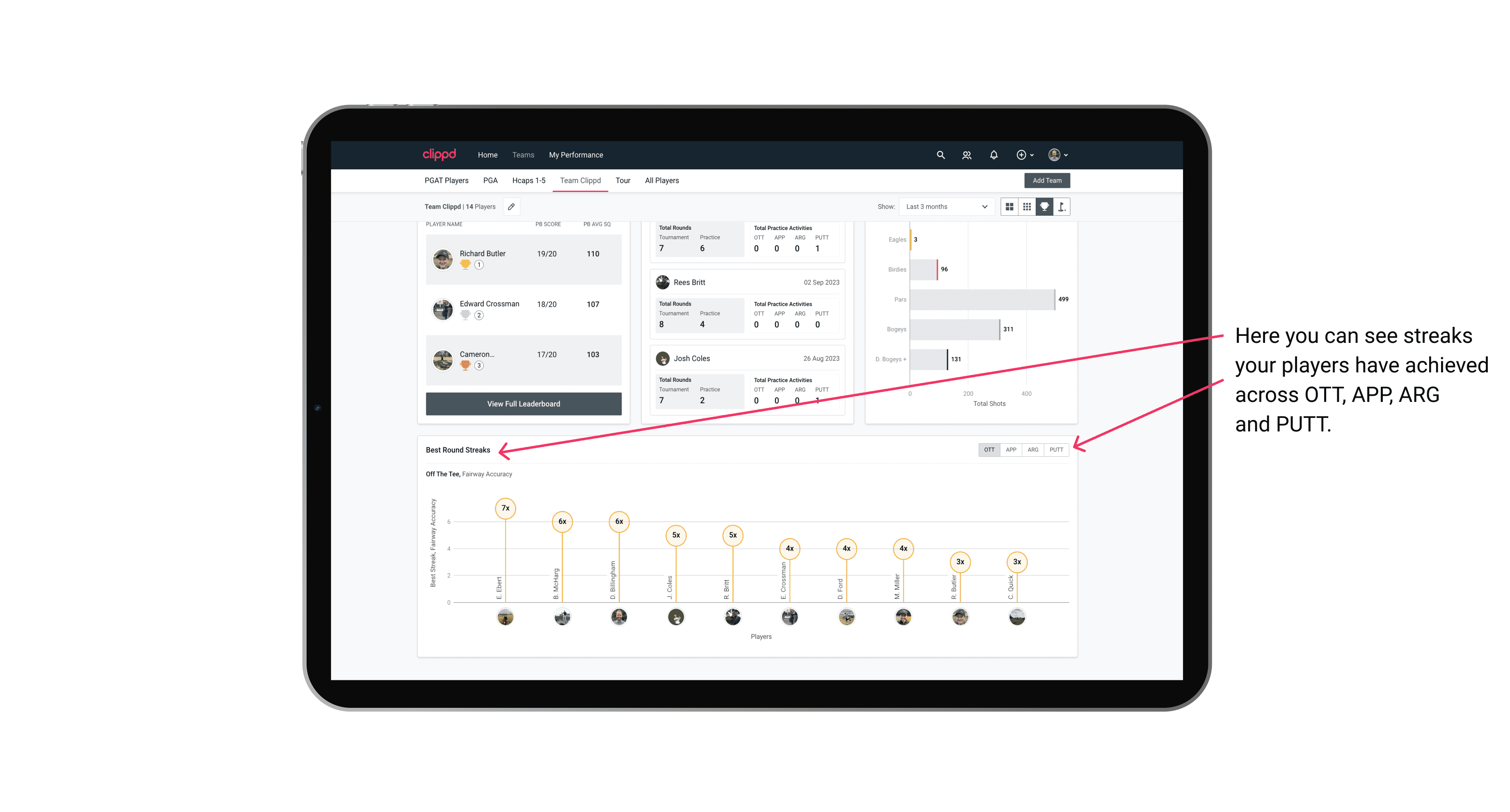The image size is (1510, 812).
Task: Select the Team Clippd tab
Action: [x=580, y=181]
